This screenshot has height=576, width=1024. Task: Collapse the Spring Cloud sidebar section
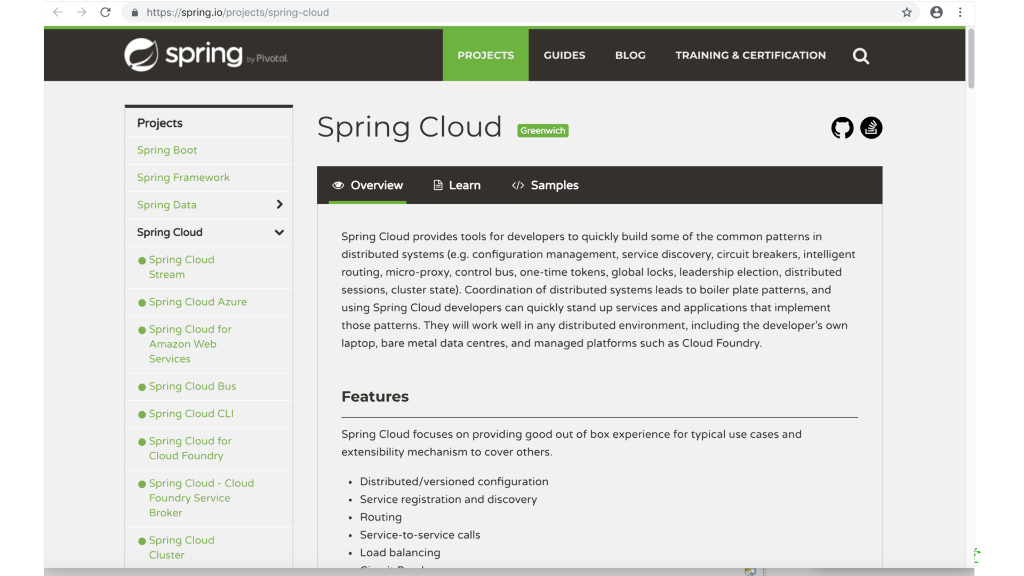click(x=279, y=232)
